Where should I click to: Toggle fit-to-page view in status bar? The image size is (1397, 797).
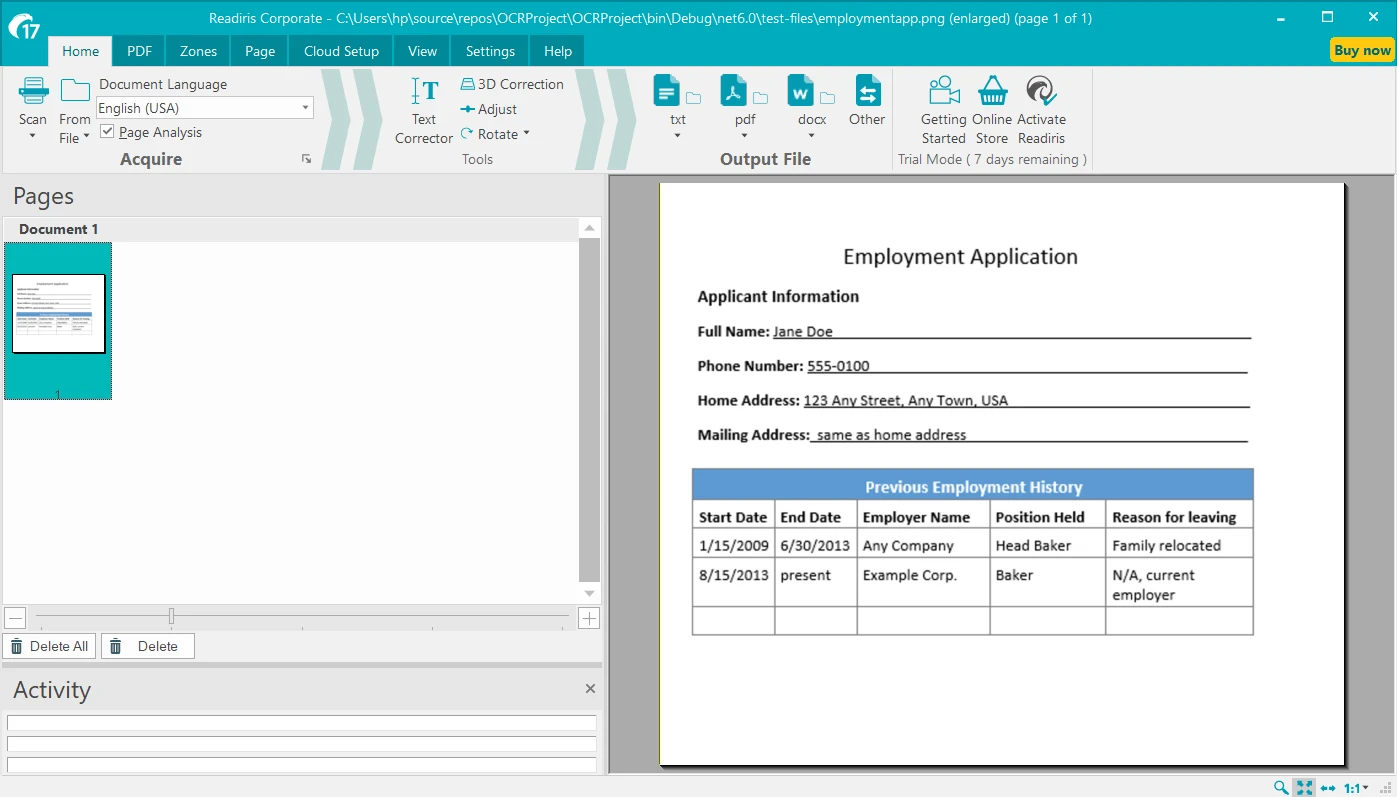[1304, 788]
